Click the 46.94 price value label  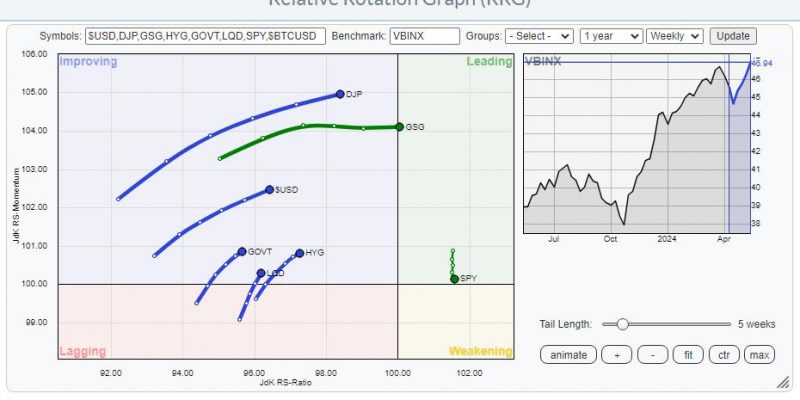pyautogui.click(x=762, y=63)
